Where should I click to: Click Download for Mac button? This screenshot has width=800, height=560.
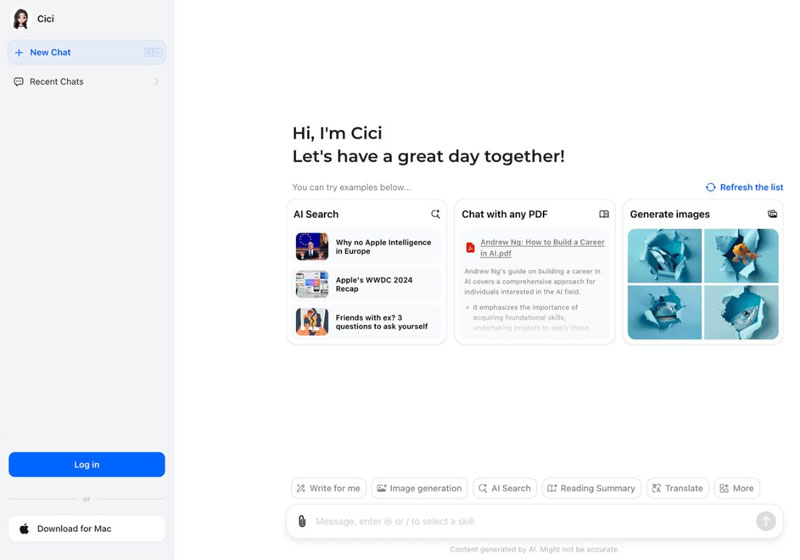[86, 528]
